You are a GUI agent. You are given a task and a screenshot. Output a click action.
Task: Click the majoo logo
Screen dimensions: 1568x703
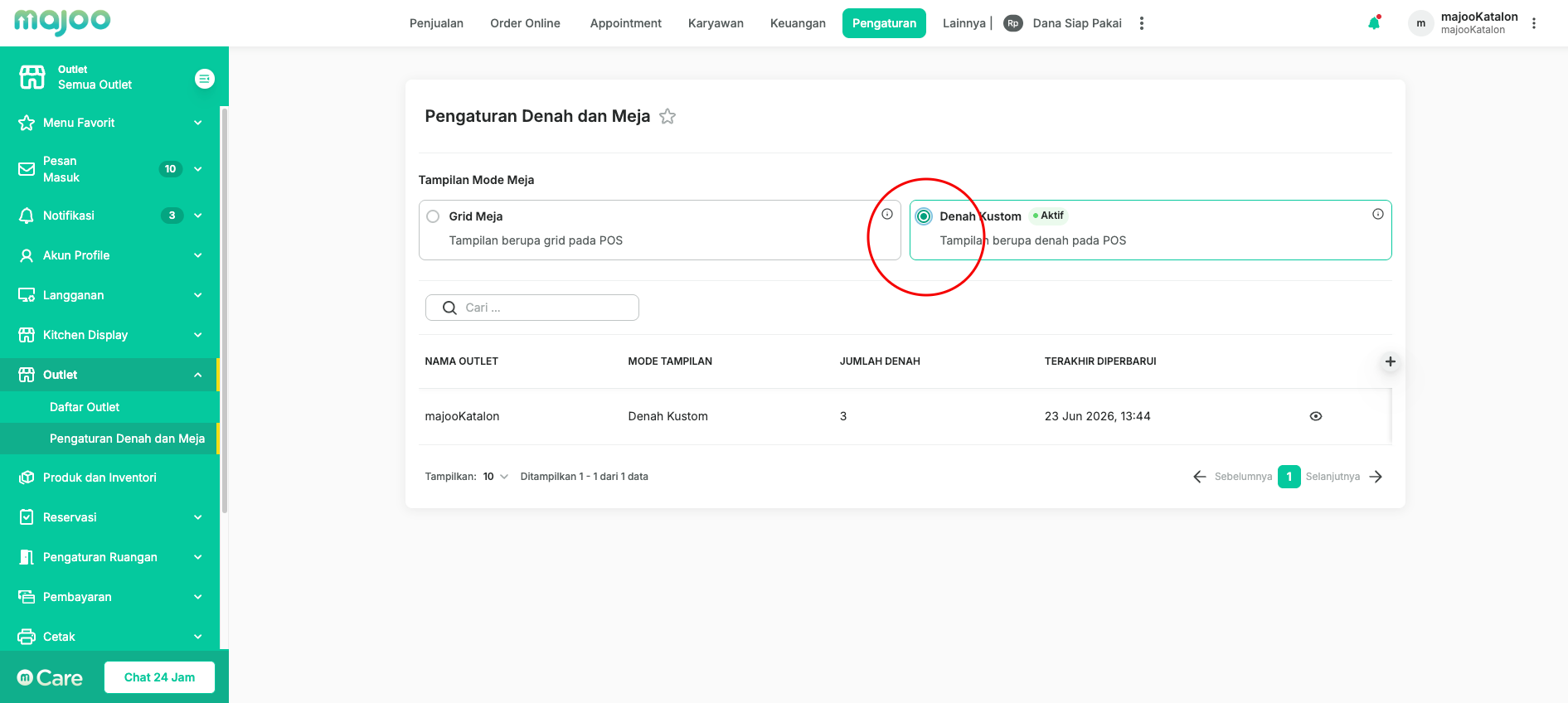(62, 22)
